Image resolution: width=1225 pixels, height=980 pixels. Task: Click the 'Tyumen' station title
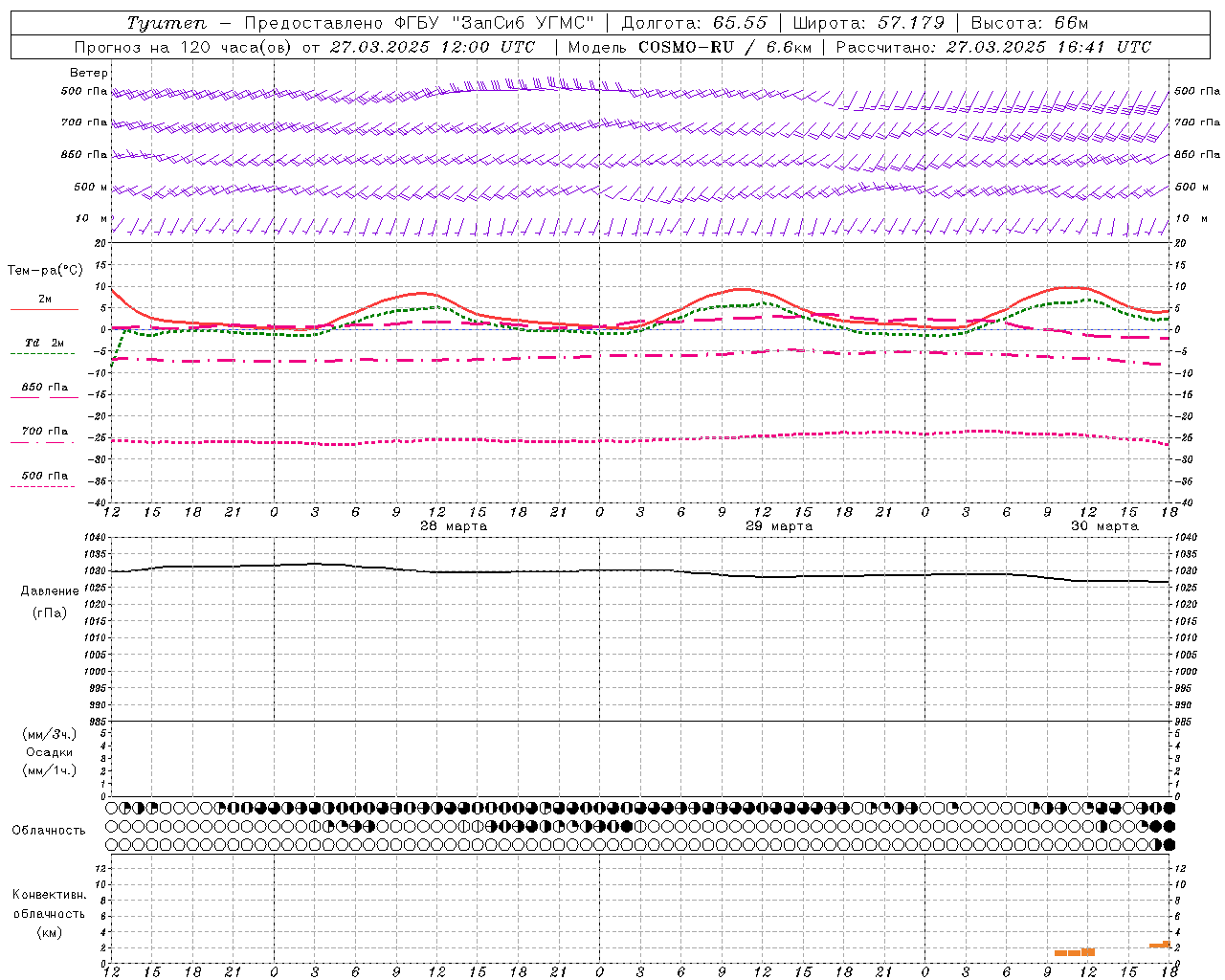[167, 23]
